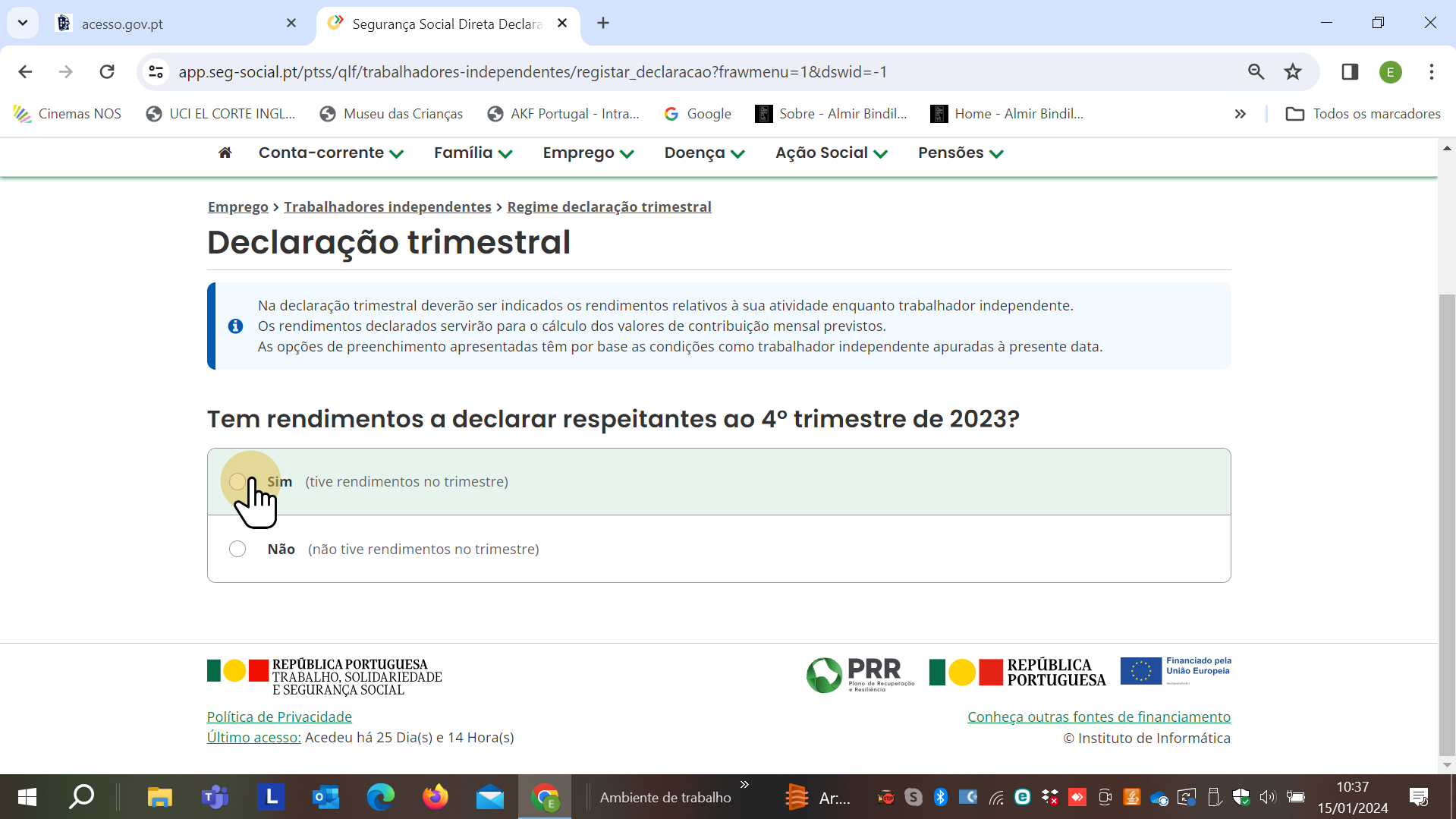Click the zoom magnifier icon in address bar
Viewport: 1456px width, 819px height.
tap(1256, 72)
